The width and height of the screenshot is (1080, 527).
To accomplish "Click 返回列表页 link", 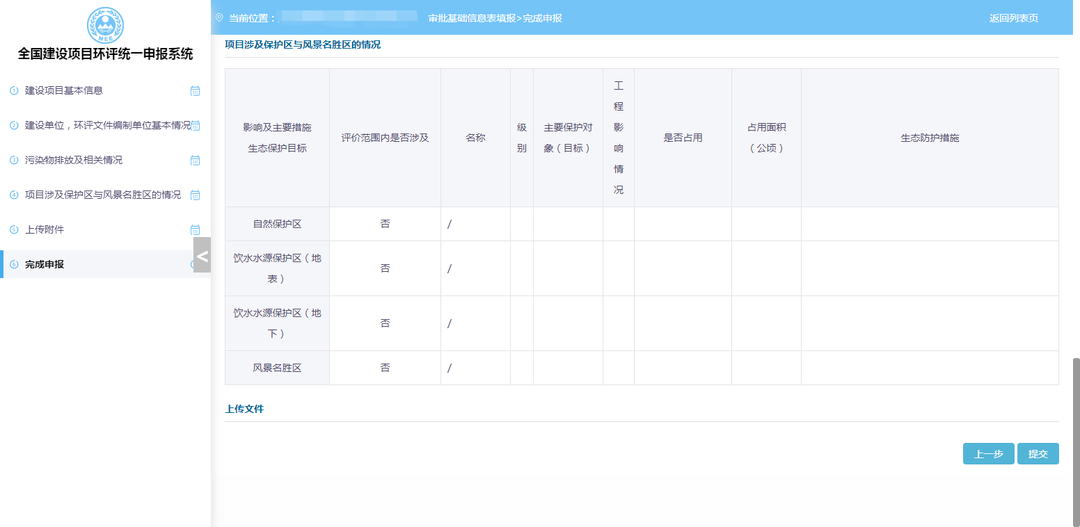I will [x=1013, y=19].
